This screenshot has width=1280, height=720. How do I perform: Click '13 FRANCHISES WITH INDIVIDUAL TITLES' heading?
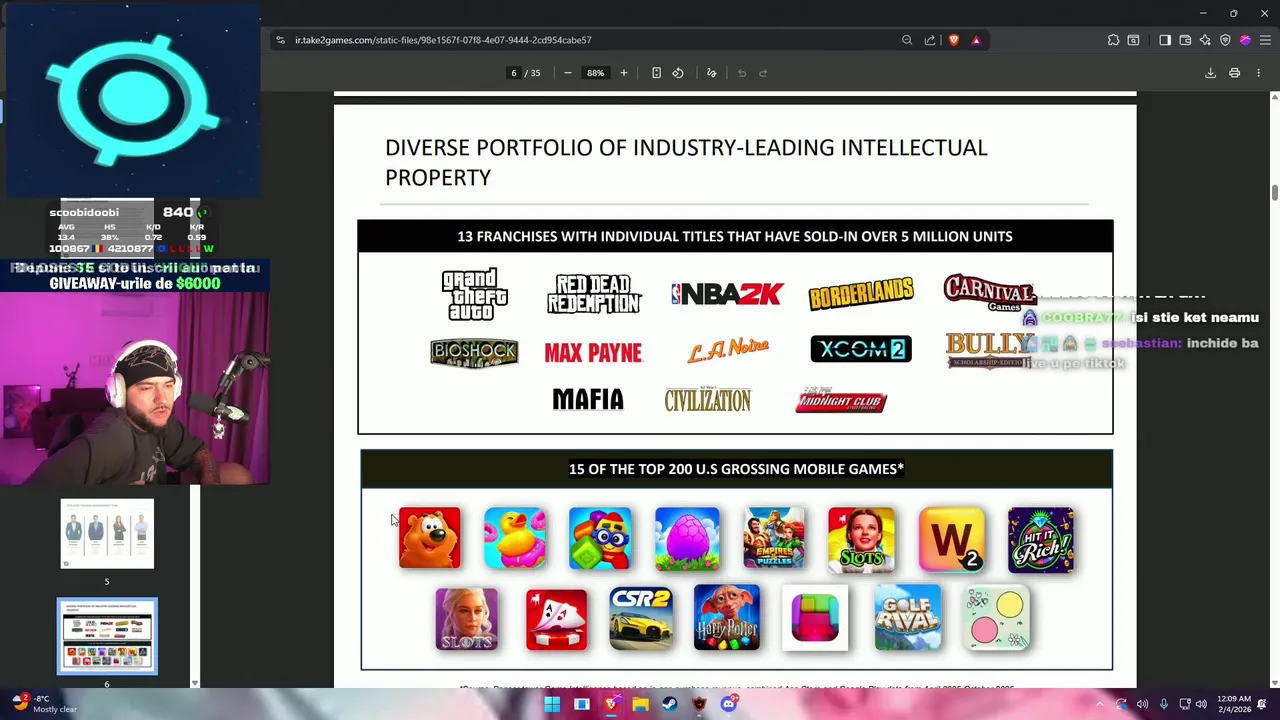735,236
